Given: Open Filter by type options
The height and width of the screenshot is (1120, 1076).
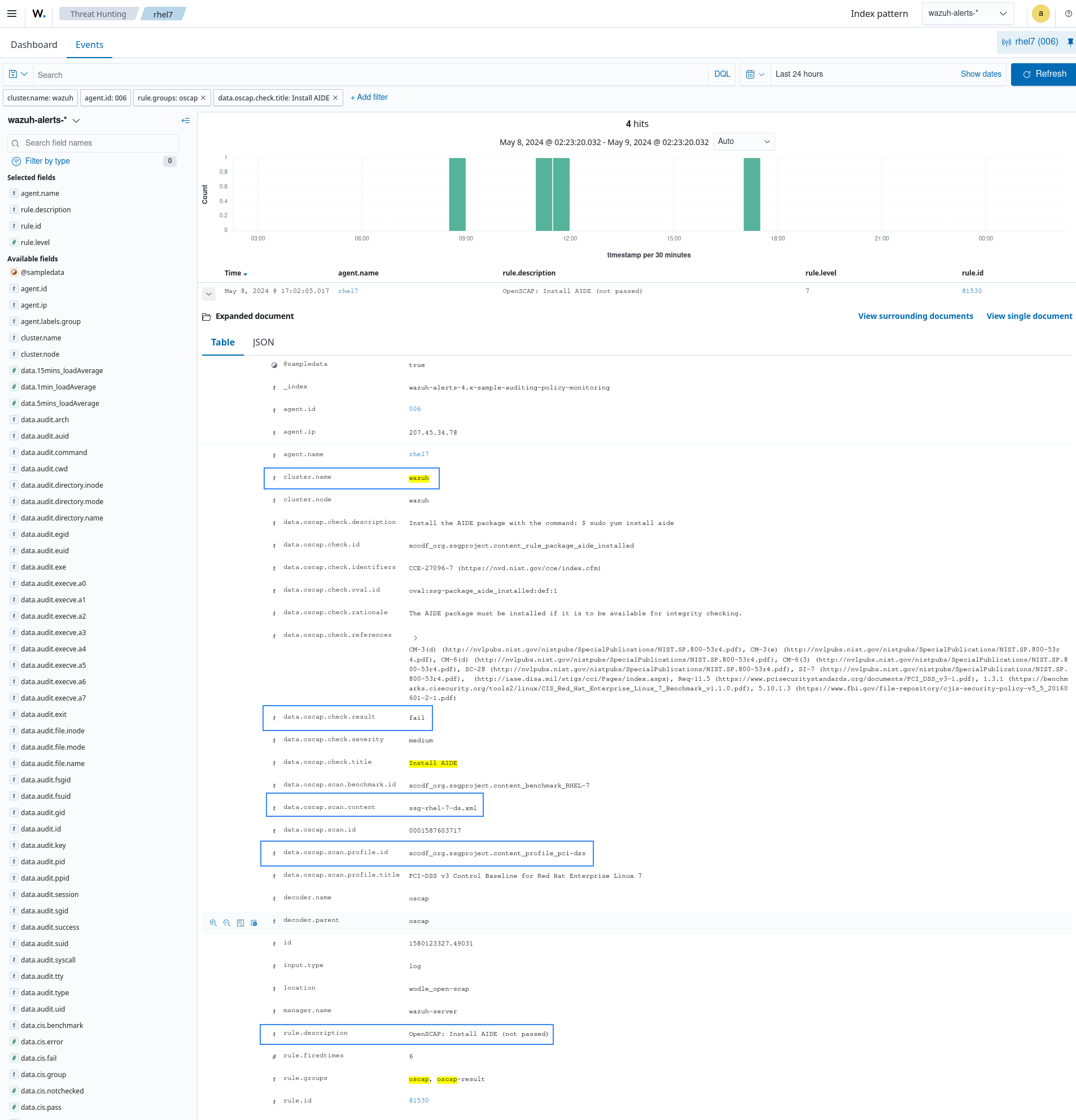Looking at the screenshot, I should tap(47, 161).
